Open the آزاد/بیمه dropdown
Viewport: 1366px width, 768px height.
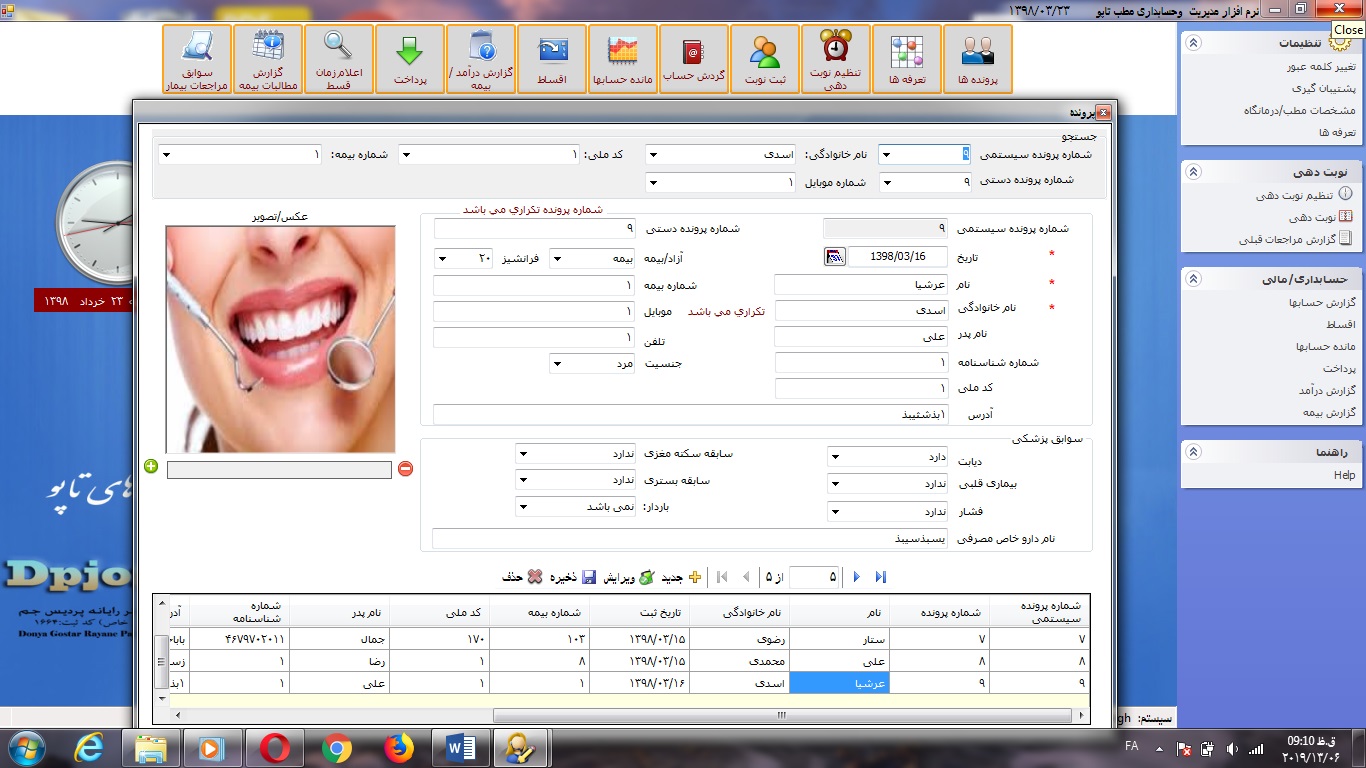click(x=557, y=259)
